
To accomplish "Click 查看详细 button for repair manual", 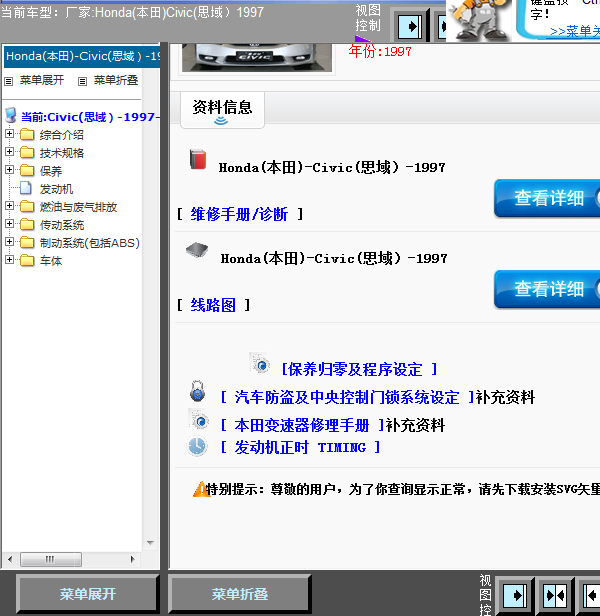I will click(x=547, y=198).
